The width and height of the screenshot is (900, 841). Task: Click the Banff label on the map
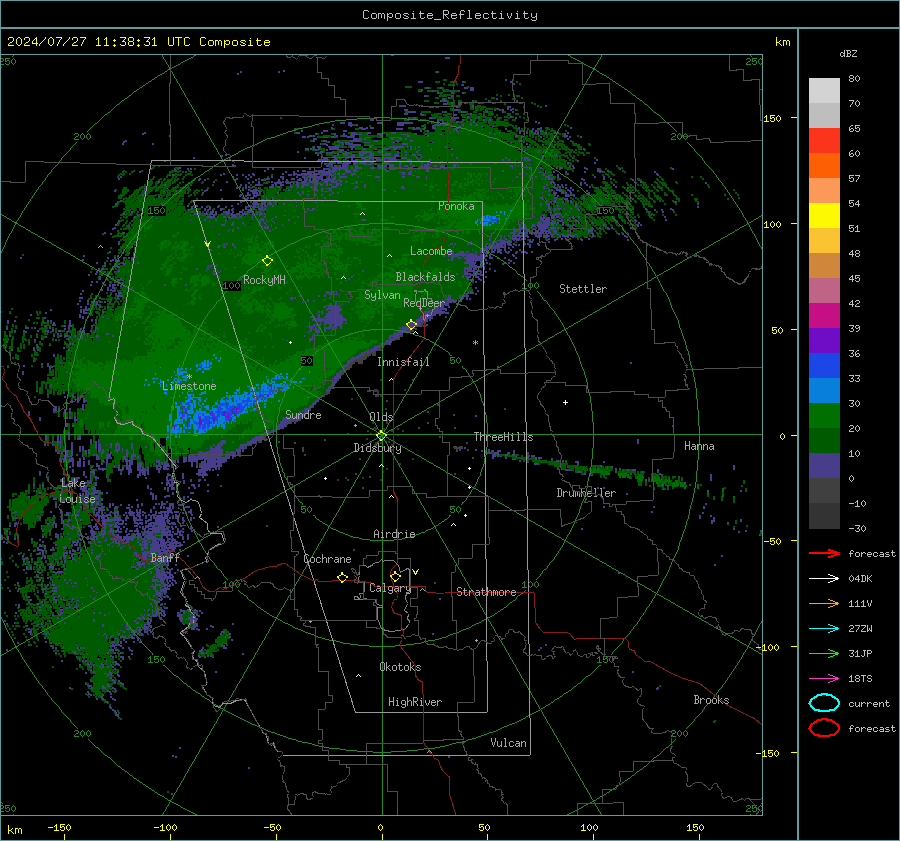point(165,557)
